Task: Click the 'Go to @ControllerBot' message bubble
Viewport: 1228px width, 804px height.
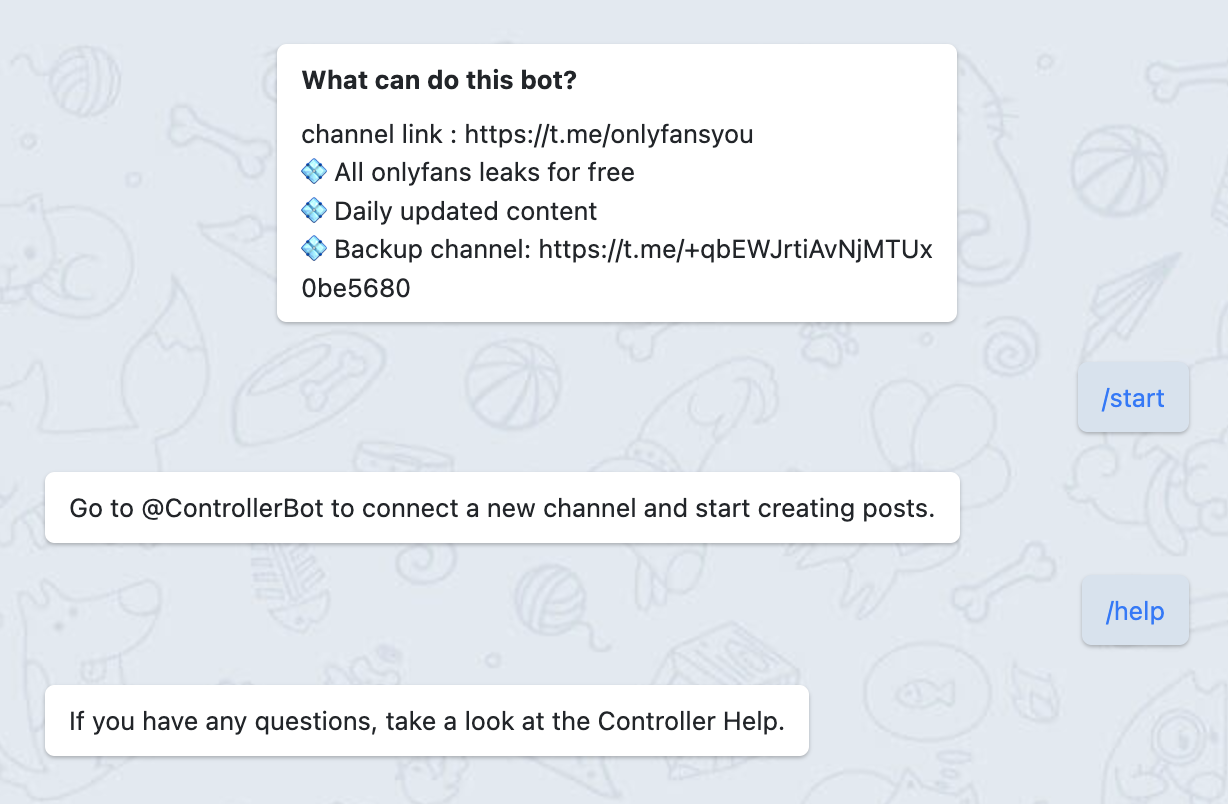Action: click(x=502, y=508)
